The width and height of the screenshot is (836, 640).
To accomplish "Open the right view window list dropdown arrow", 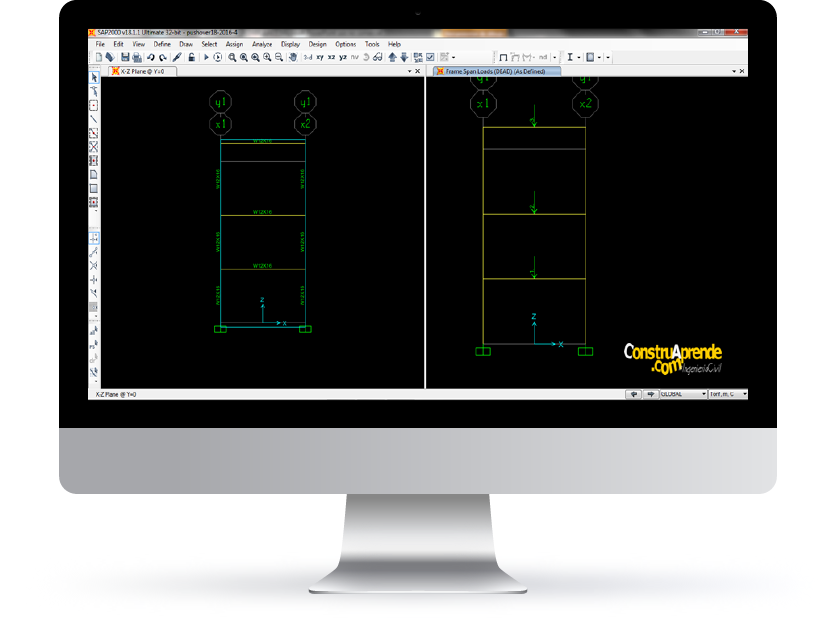I will pos(734,71).
